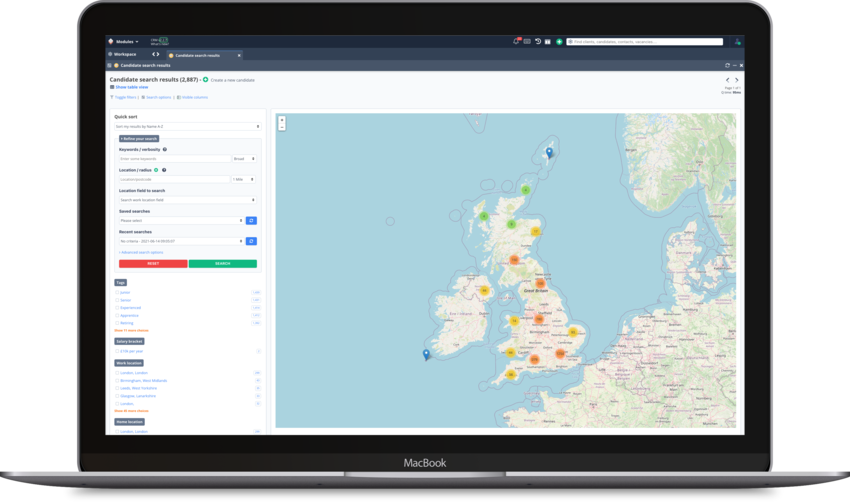The image size is (850, 503).
Task: Refresh the Saved searches list
Action: pyautogui.click(x=251, y=221)
